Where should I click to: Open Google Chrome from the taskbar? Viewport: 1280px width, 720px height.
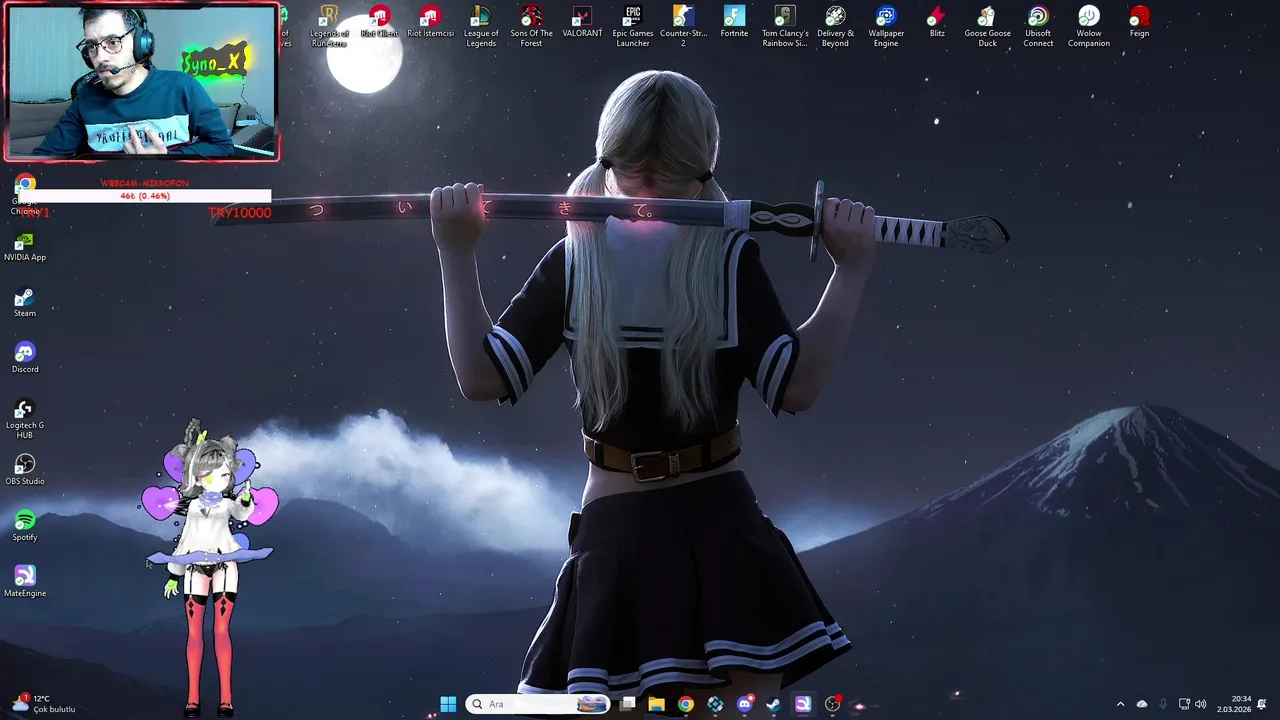coord(685,704)
